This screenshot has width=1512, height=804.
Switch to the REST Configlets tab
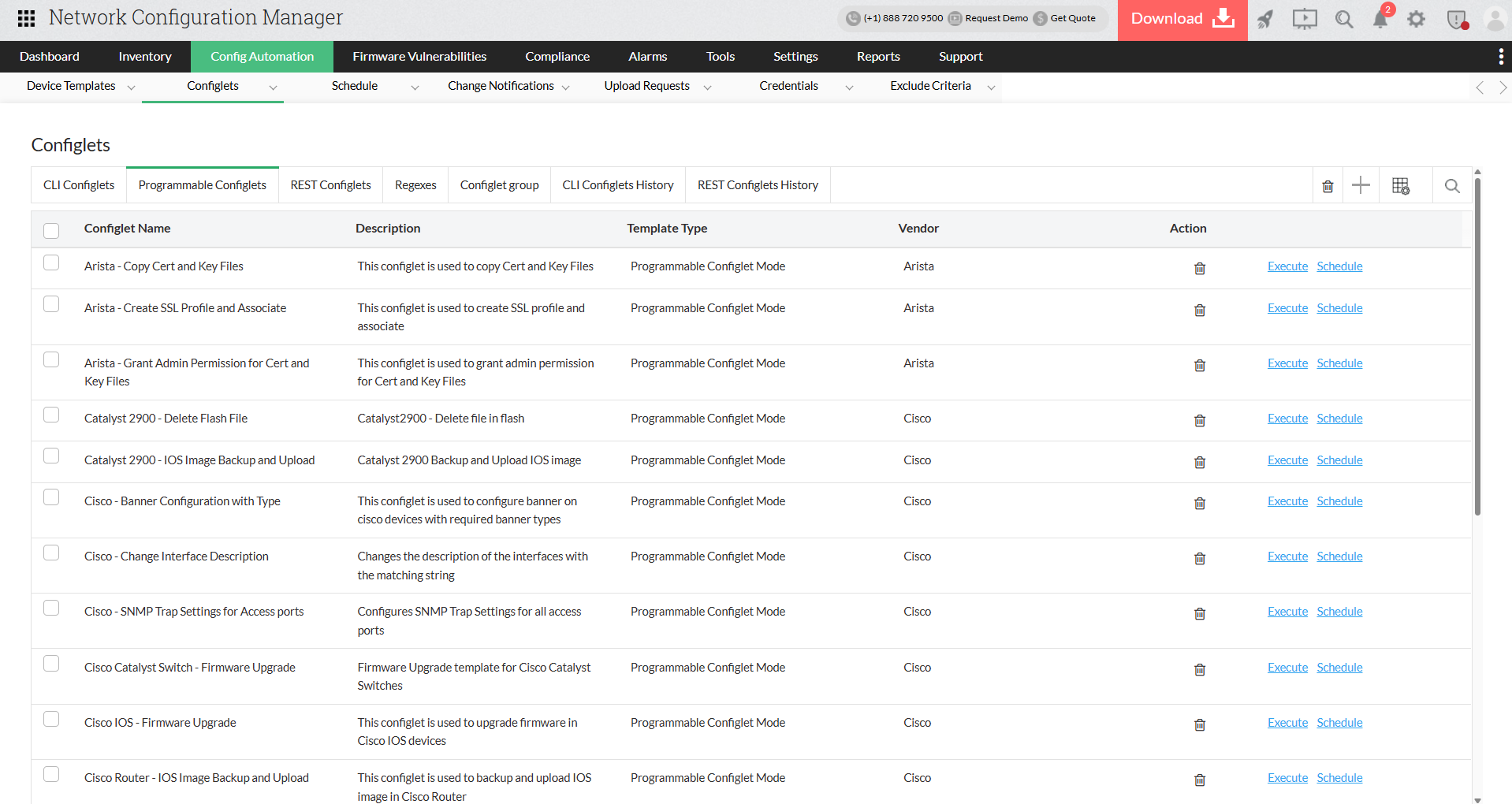(x=330, y=184)
